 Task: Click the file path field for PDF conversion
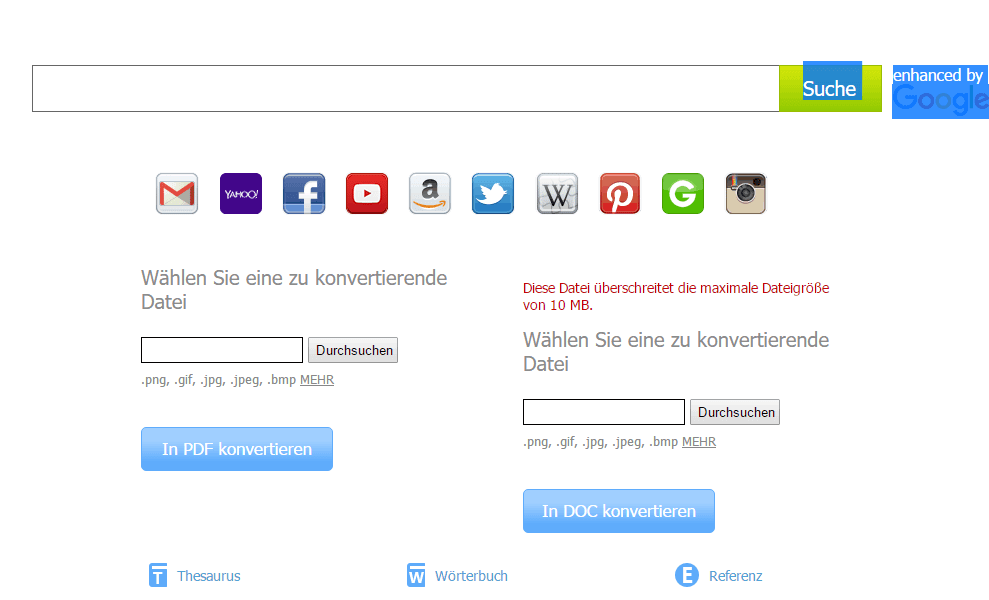(222, 350)
